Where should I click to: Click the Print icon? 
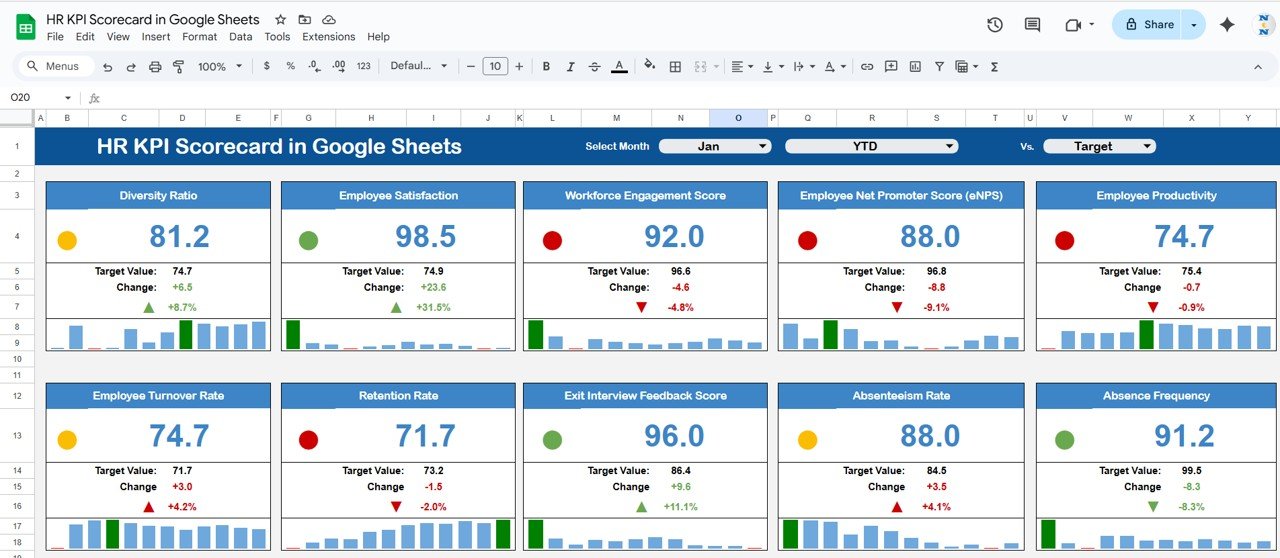point(155,67)
